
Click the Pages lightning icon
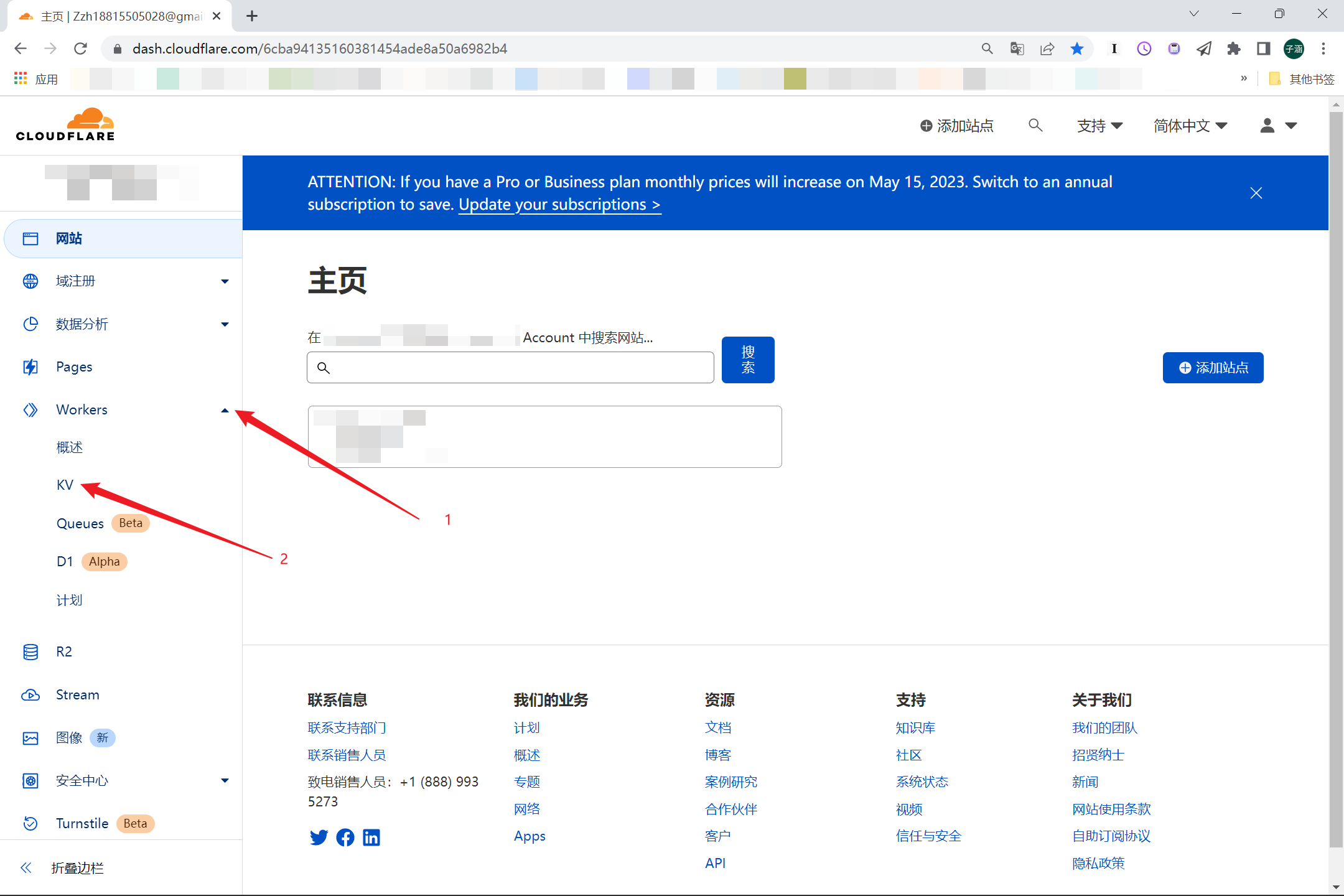pos(30,367)
